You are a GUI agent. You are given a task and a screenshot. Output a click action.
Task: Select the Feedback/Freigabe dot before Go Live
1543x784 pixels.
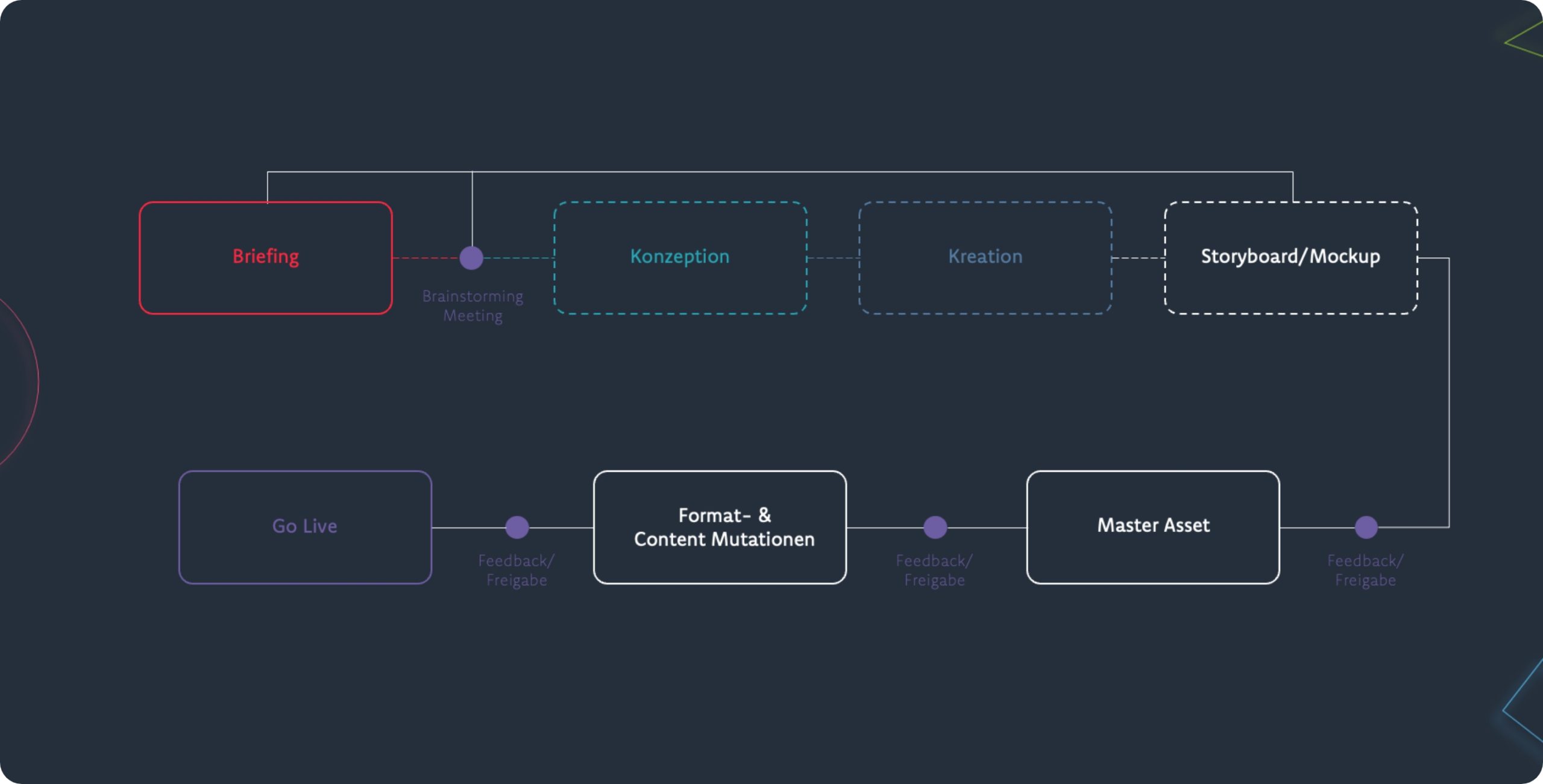[x=517, y=526]
